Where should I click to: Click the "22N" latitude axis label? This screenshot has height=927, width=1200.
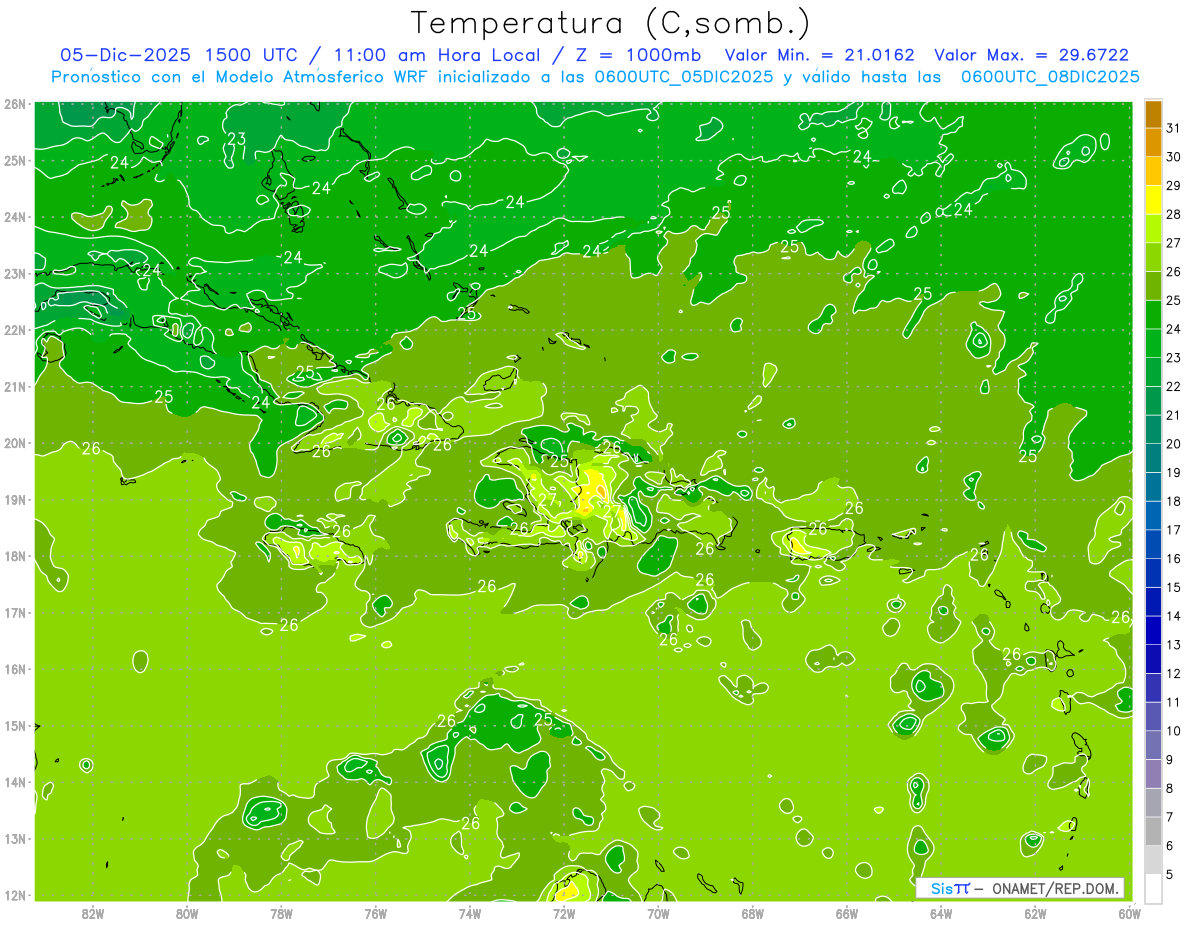click(x=15, y=330)
